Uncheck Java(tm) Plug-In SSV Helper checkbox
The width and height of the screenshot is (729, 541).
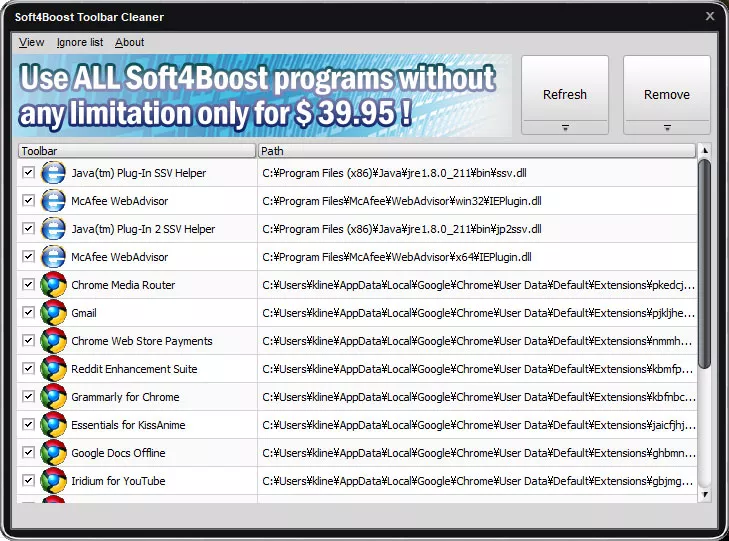[28, 172]
